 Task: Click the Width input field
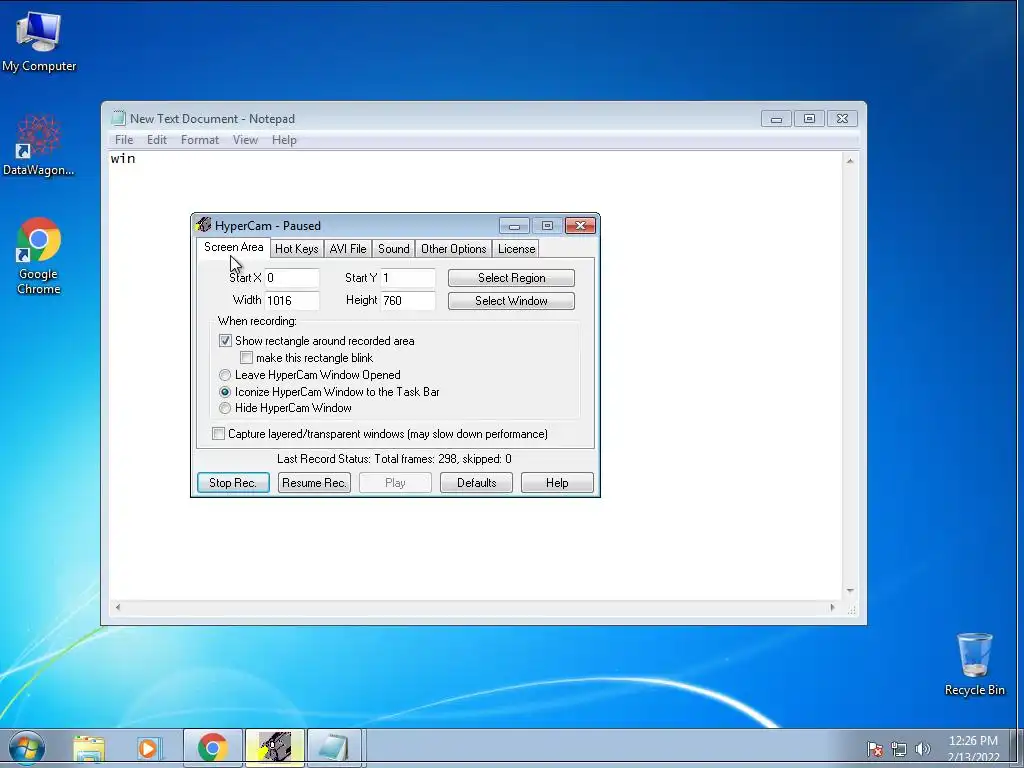point(292,300)
